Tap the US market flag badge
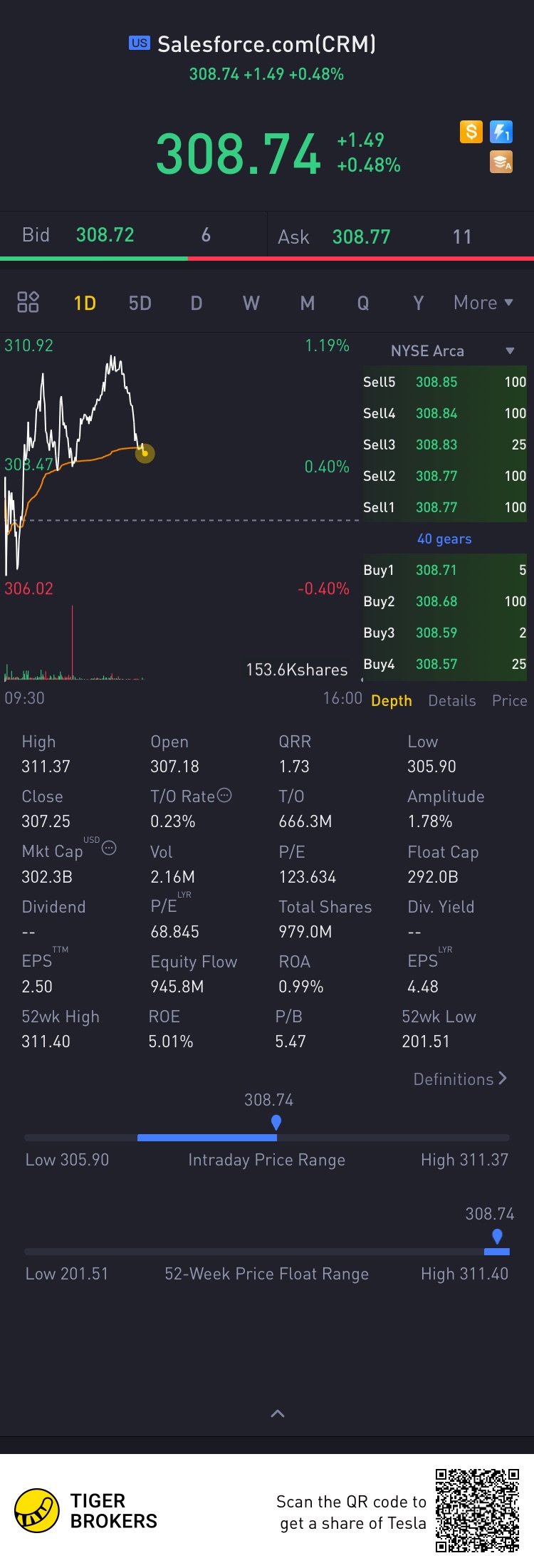 (x=140, y=43)
